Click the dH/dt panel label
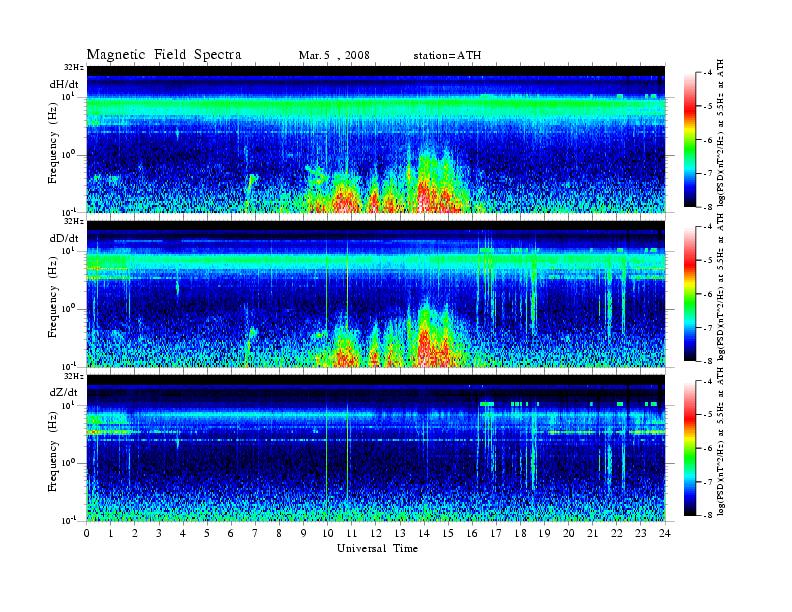 [64, 84]
